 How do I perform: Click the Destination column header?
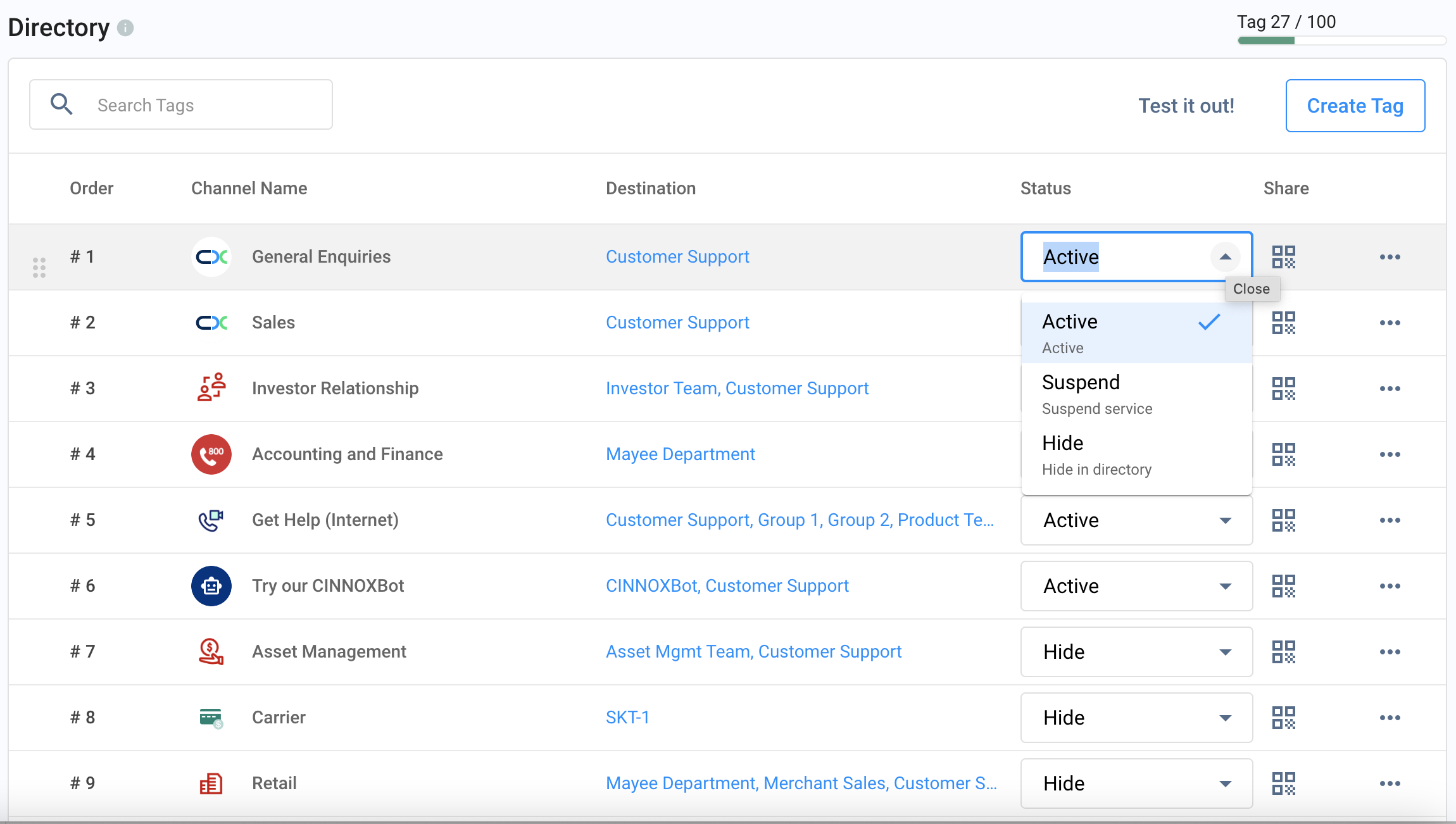click(651, 189)
